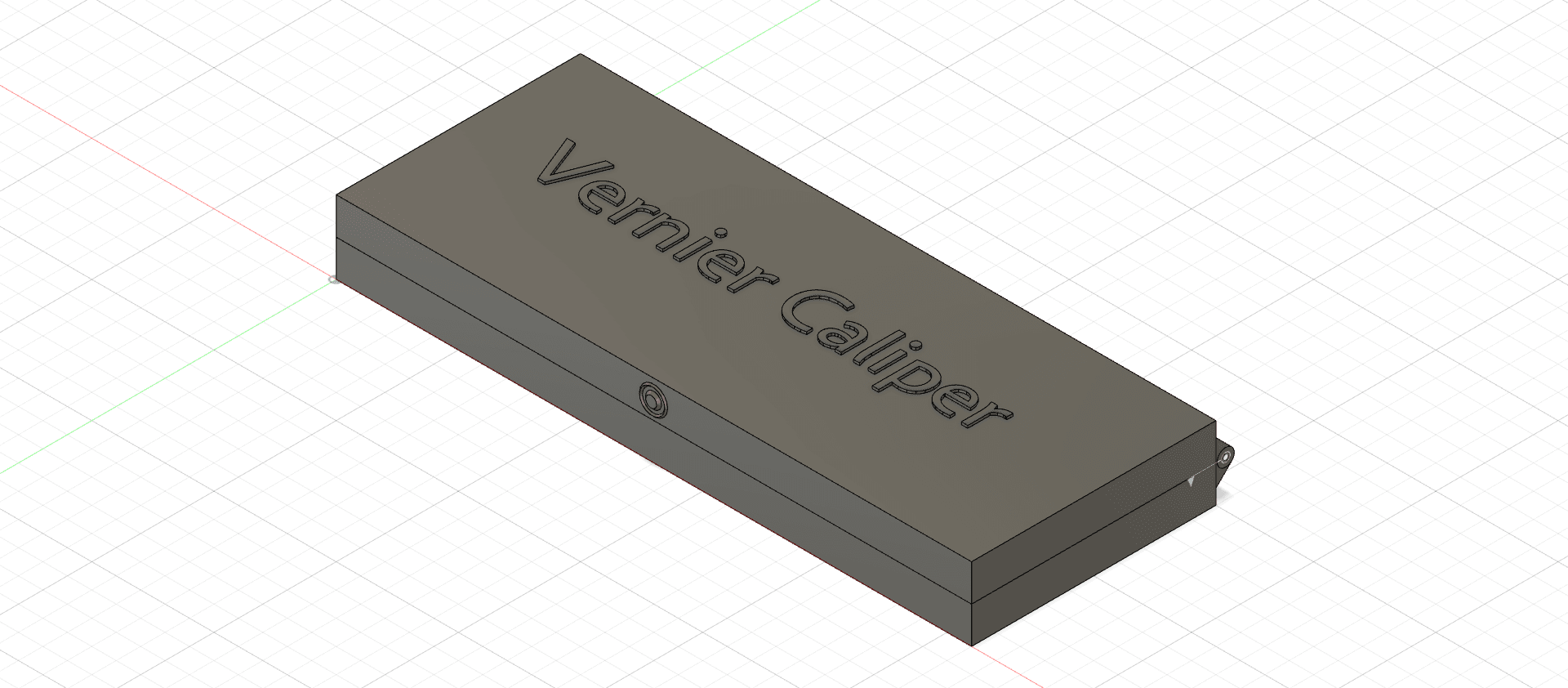Select the lower half front face of box

point(653,441)
